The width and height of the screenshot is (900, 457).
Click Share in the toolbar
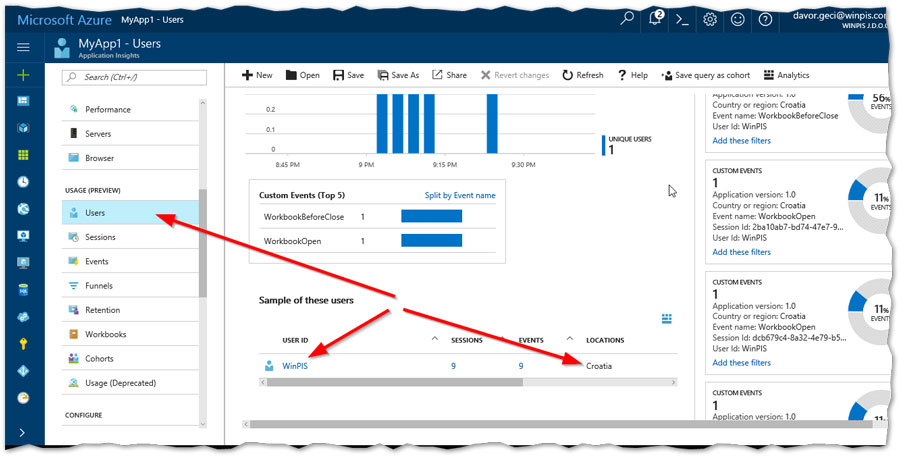point(449,75)
